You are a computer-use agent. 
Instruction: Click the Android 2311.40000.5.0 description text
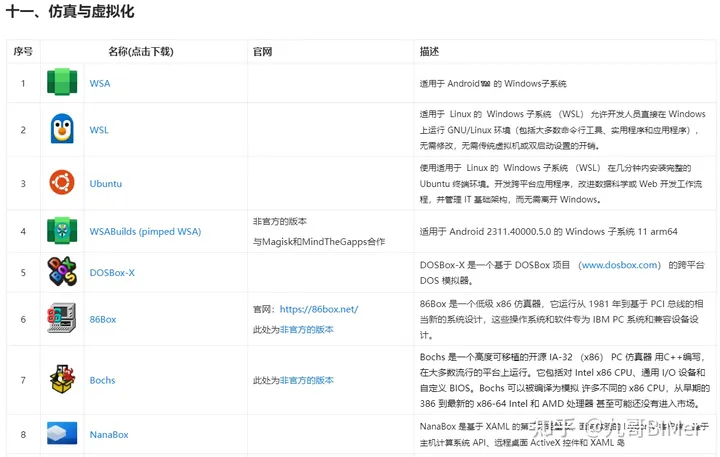click(x=548, y=231)
